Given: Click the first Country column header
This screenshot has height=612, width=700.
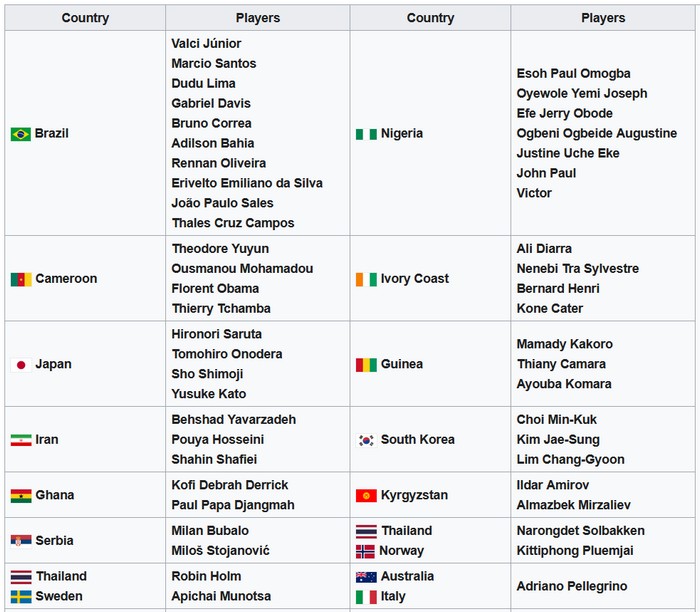Looking at the screenshot, I should point(85,18).
